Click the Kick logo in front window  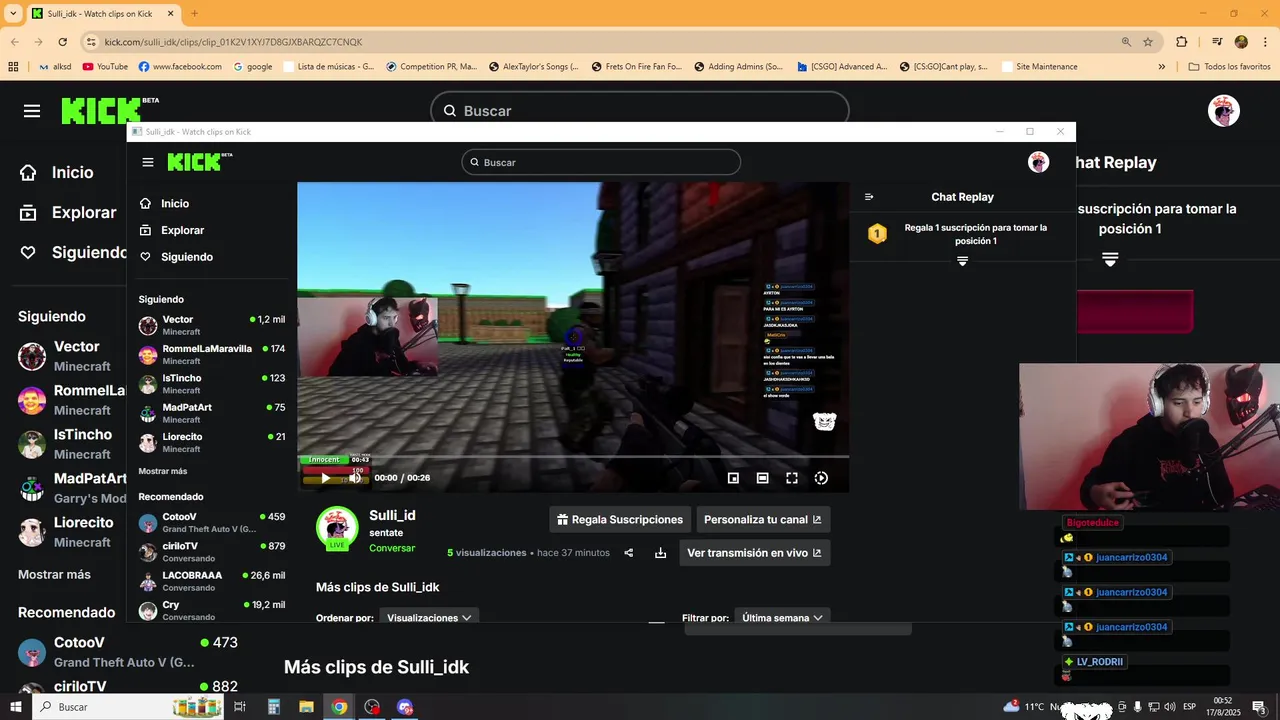pyautogui.click(x=199, y=162)
